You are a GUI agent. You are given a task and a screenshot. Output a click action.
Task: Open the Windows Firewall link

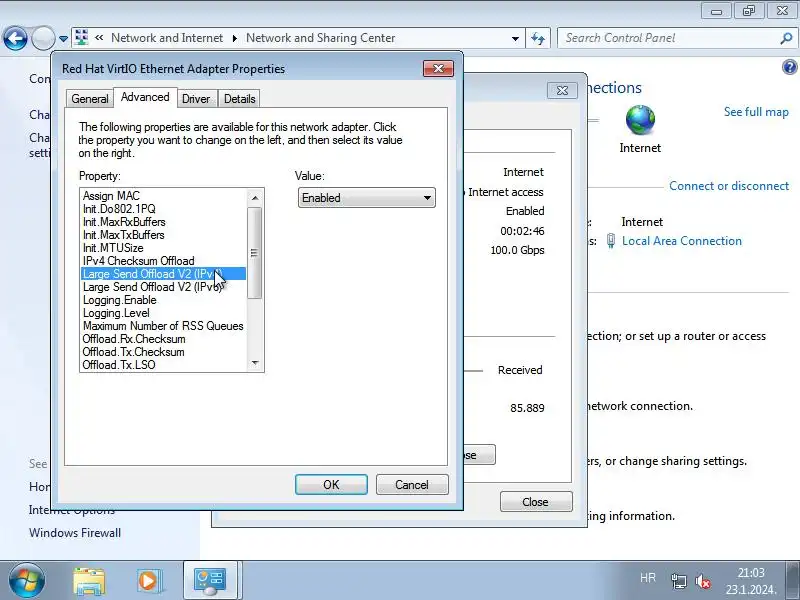pyautogui.click(x=75, y=533)
